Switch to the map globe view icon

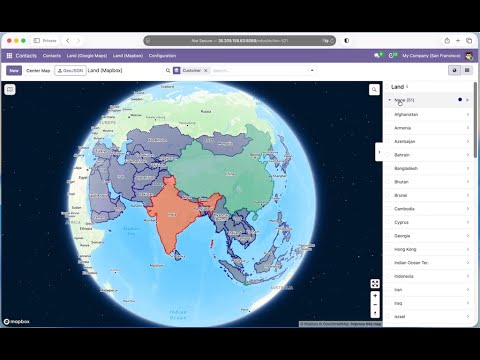tap(454, 70)
